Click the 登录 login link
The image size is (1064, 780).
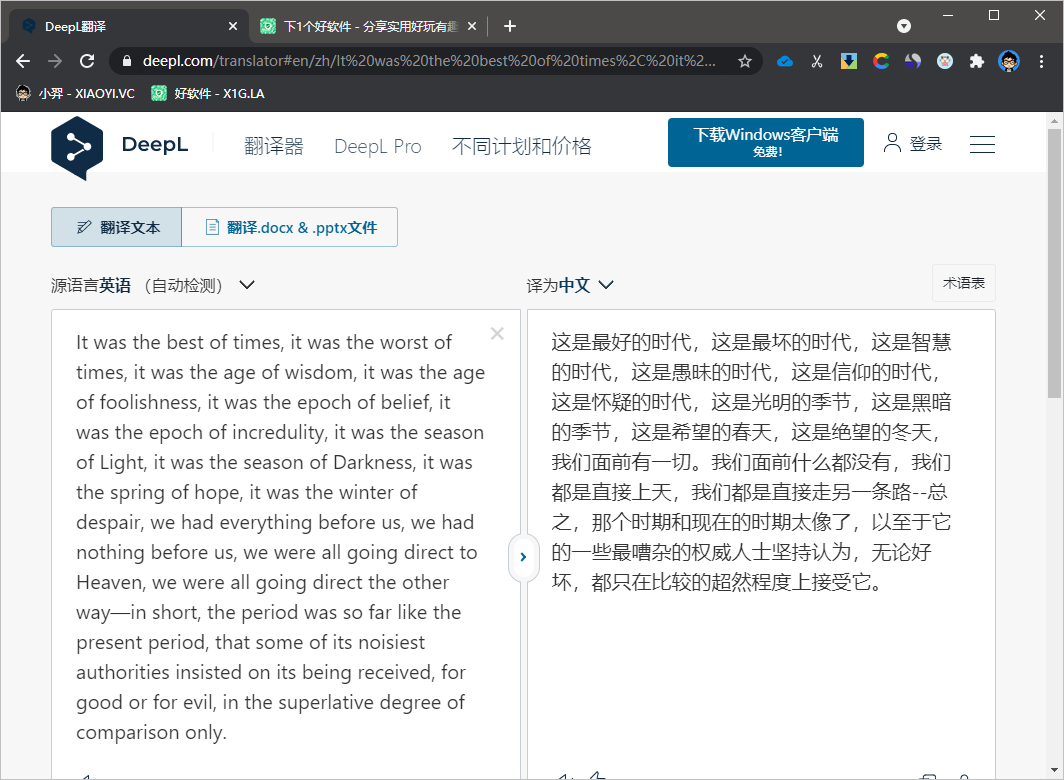(x=913, y=144)
